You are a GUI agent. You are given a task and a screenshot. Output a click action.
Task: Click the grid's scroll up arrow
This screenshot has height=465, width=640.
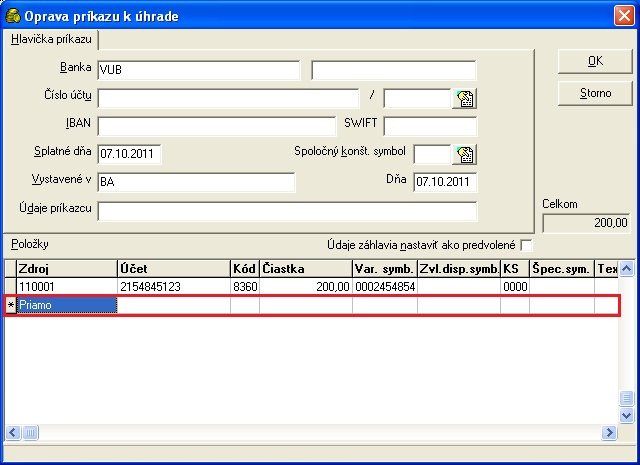click(x=627, y=269)
